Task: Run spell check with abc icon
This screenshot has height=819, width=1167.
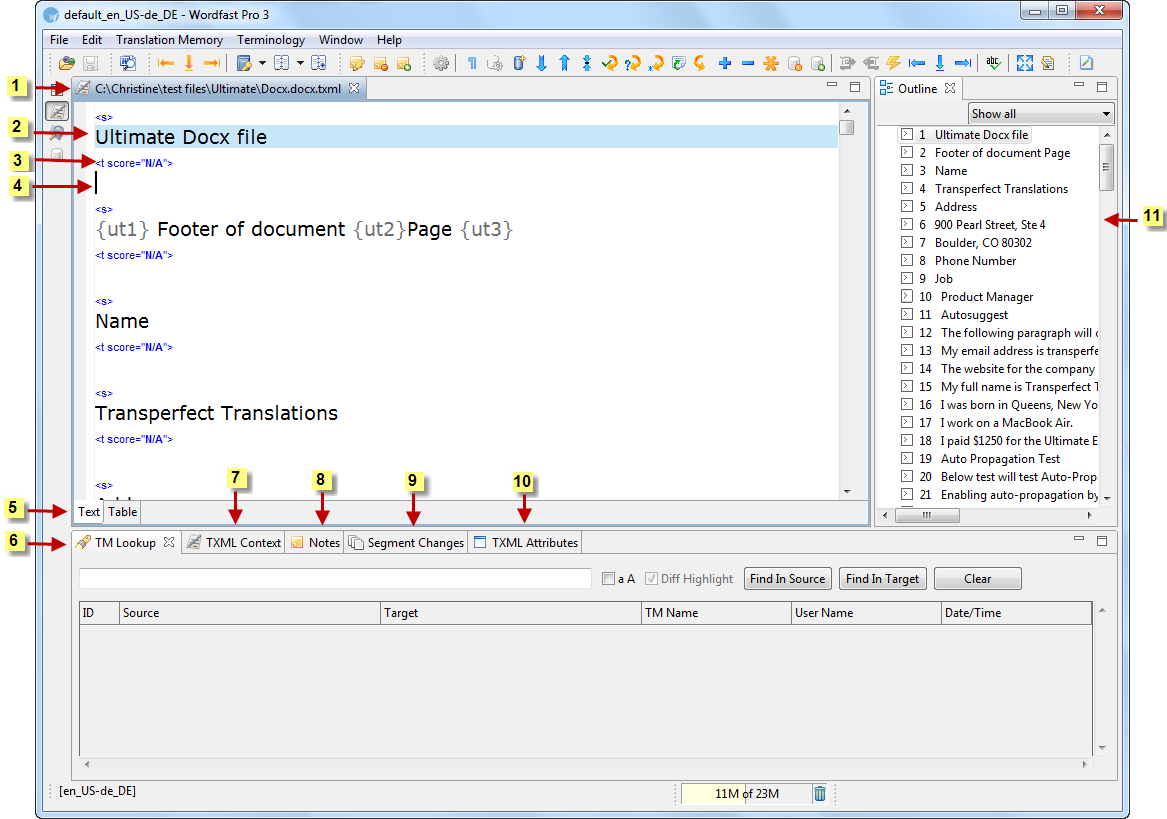Action: point(994,63)
